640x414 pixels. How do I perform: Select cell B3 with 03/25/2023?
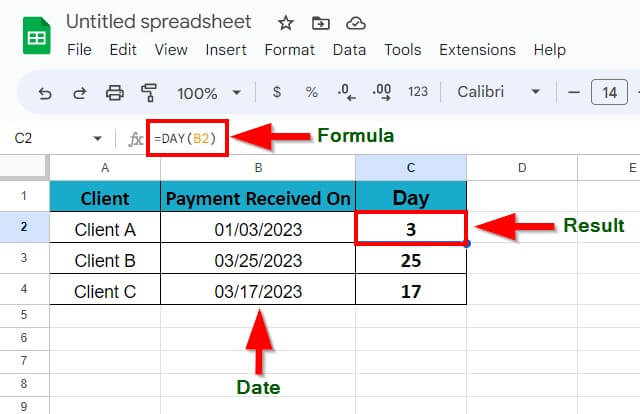[x=258, y=260]
